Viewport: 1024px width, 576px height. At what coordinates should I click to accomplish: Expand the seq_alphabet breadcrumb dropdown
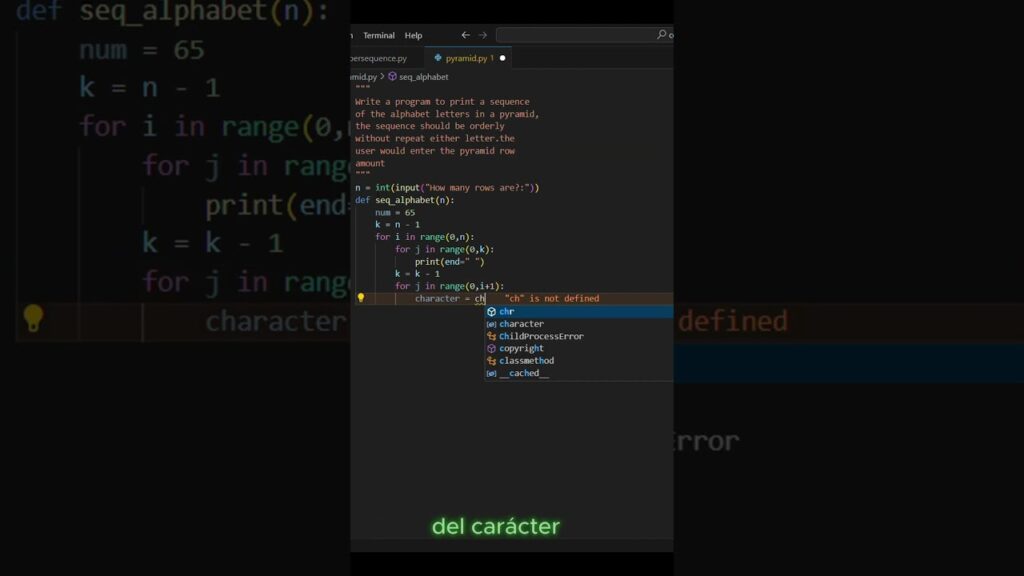(x=423, y=76)
